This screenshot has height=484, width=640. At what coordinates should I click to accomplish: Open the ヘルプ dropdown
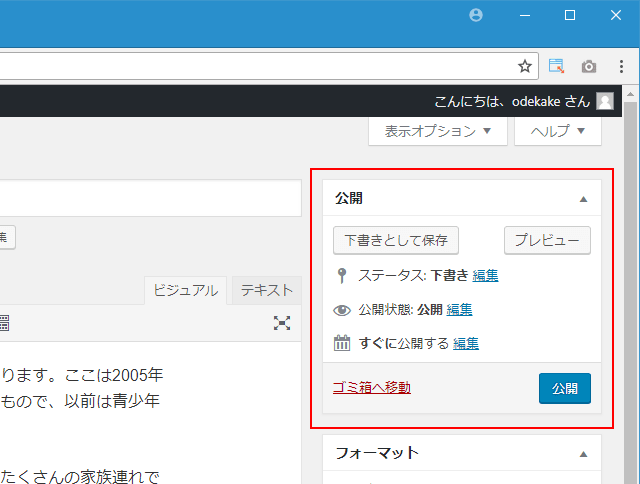click(558, 131)
